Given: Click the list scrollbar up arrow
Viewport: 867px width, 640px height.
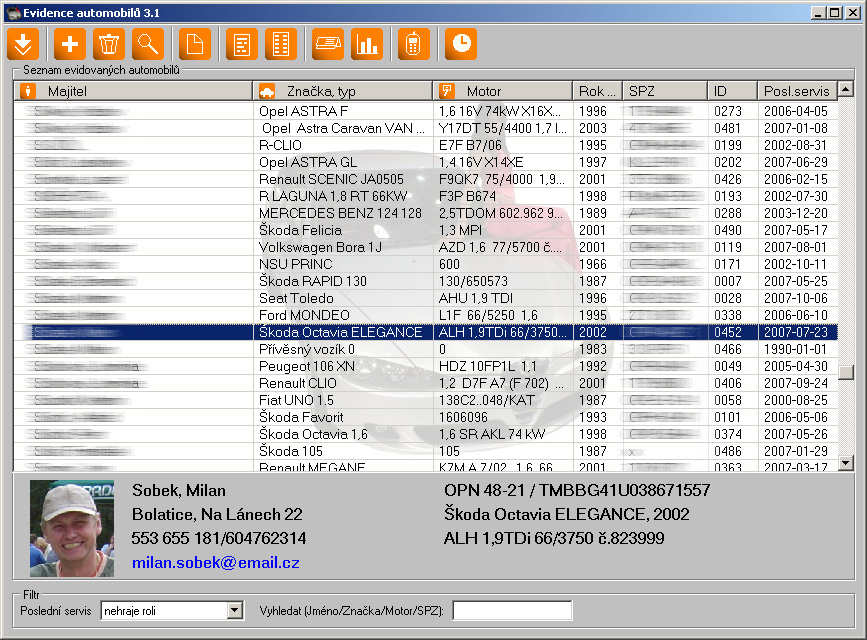Looking at the screenshot, I should (846, 89).
